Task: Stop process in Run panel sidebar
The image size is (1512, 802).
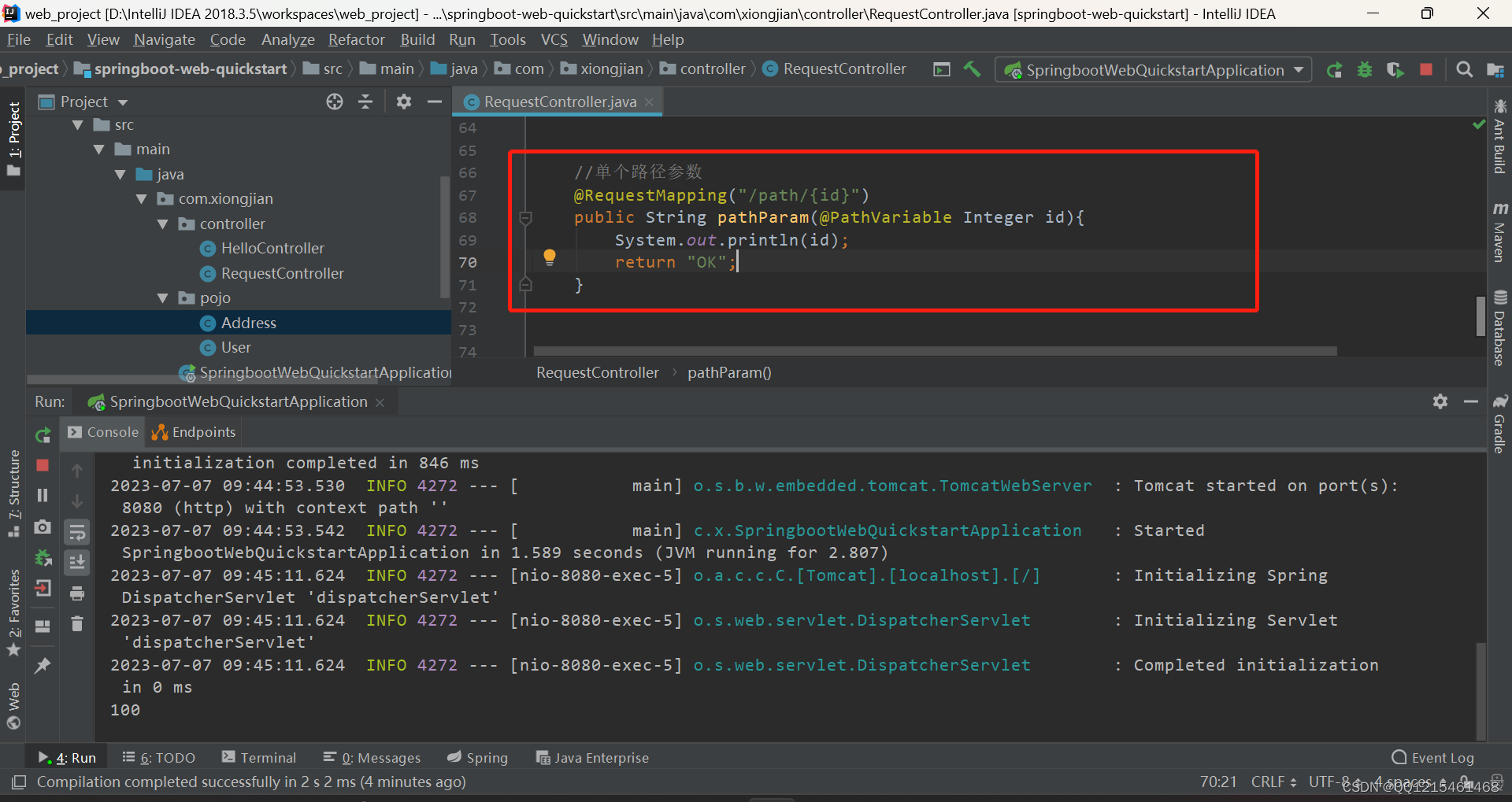Action: (43, 465)
